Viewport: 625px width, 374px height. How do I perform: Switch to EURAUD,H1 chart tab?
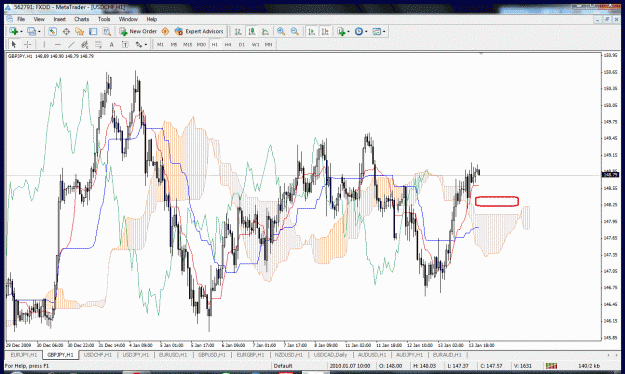pyautogui.click(x=447, y=354)
